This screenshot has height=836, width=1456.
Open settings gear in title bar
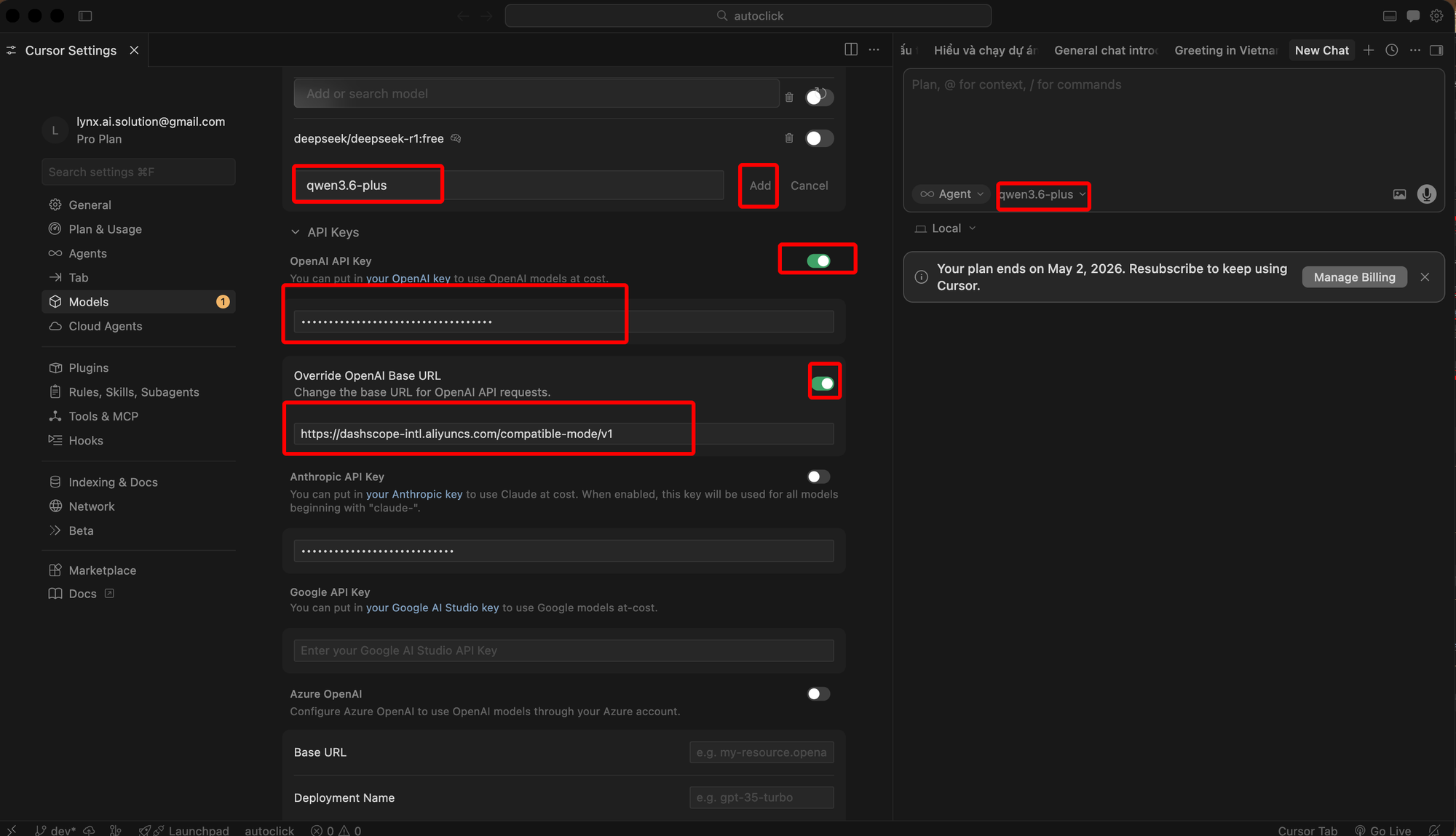click(1436, 15)
